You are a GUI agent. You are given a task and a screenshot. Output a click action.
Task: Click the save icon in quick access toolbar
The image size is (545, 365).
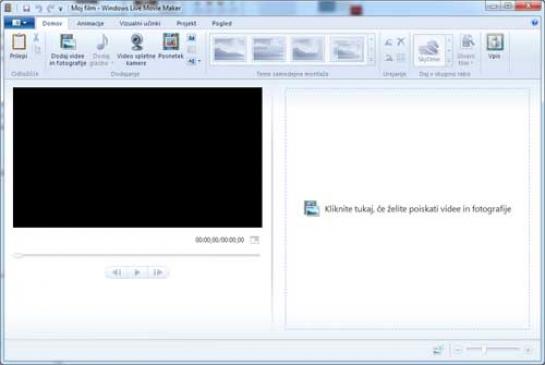point(26,8)
